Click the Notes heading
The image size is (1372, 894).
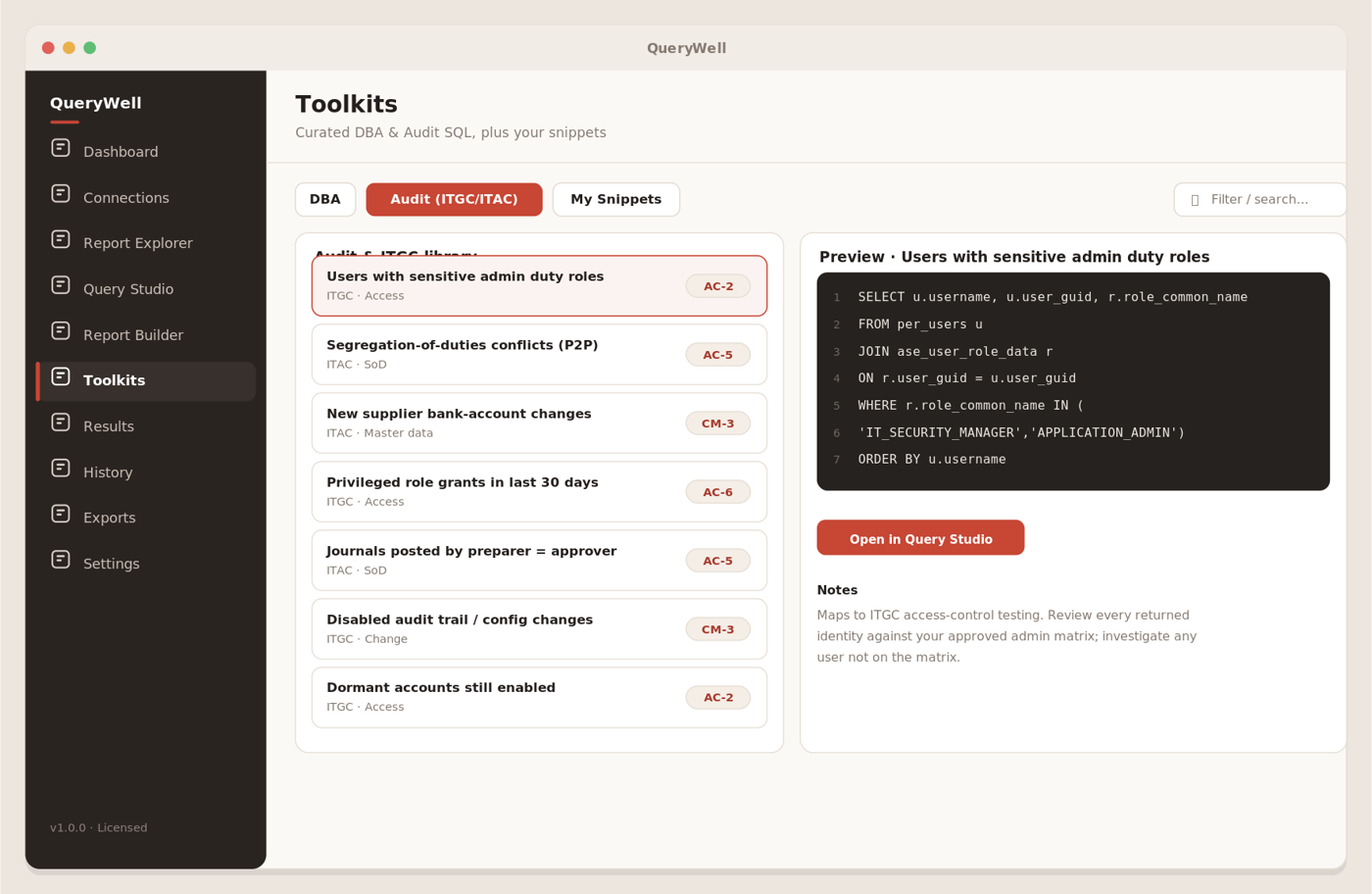click(837, 590)
